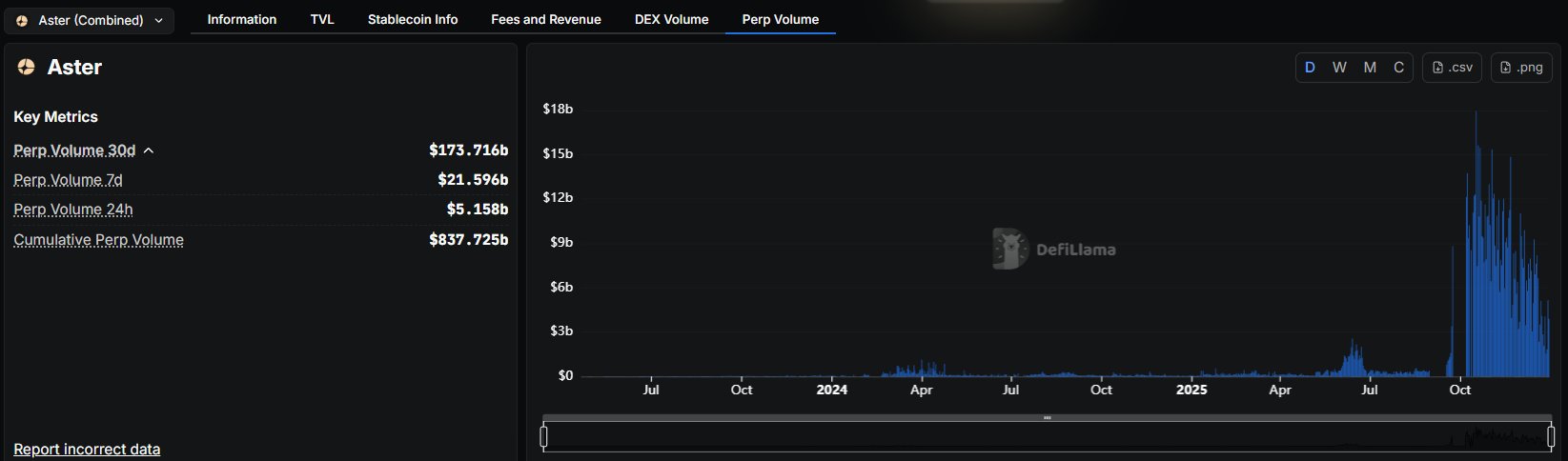Click the $0 y-axis label

click(565, 375)
